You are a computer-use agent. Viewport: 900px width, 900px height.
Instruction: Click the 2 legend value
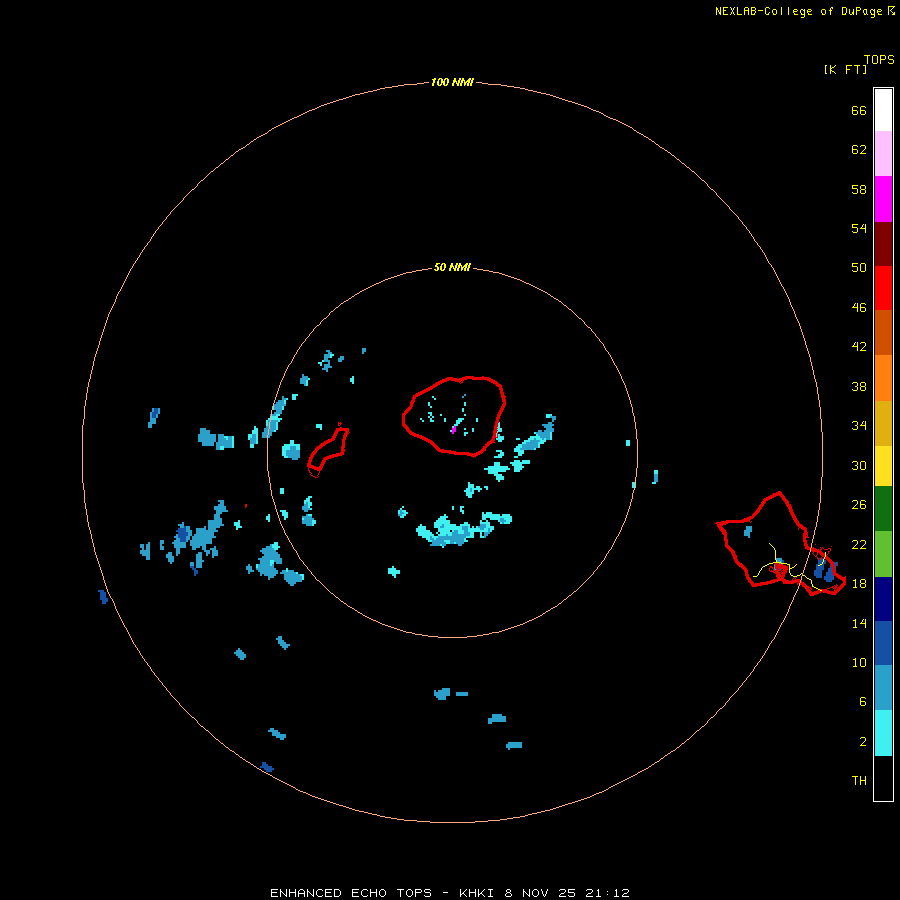tap(863, 742)
